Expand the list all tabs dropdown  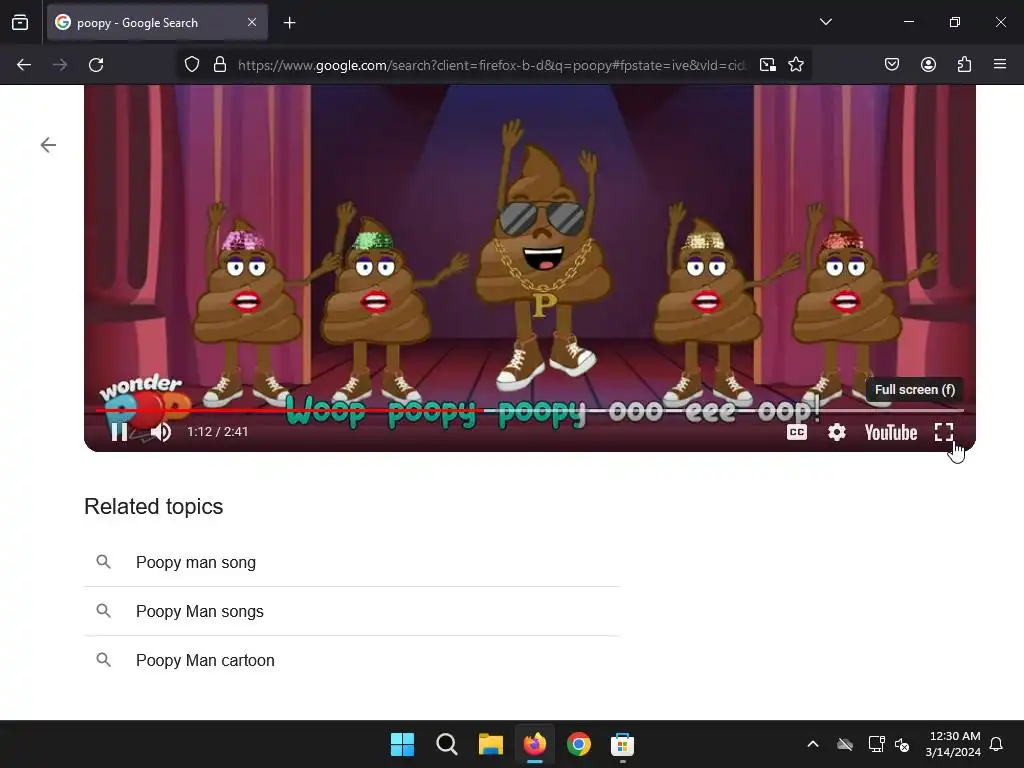pyautogui.click(x=826, y=22)
